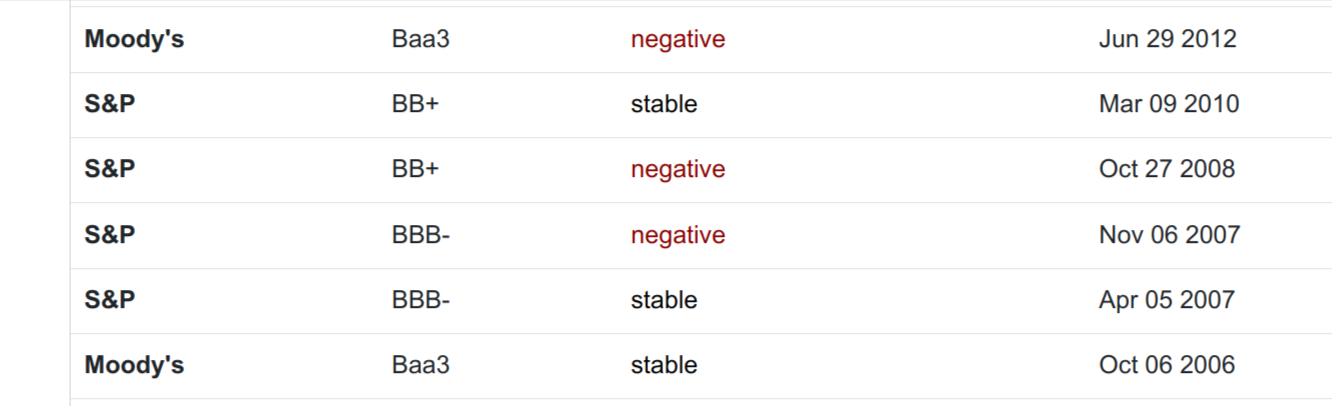The height and width of the screenshot is (406, 1332).
Task: Click Moody's in the Oct 06 2006 row
Action: click(x=134, y=365)
